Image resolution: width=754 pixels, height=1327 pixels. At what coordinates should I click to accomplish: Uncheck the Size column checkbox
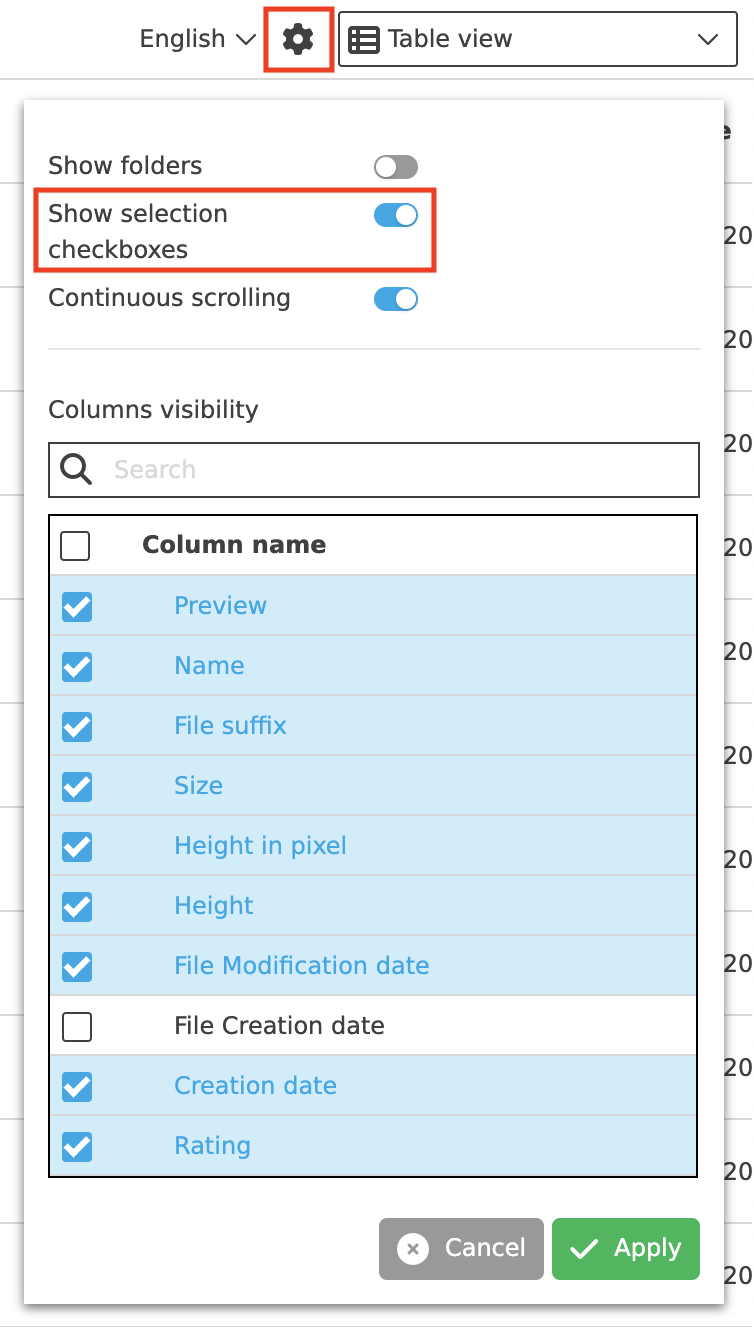pyautogui.click(x=77, y=786)
